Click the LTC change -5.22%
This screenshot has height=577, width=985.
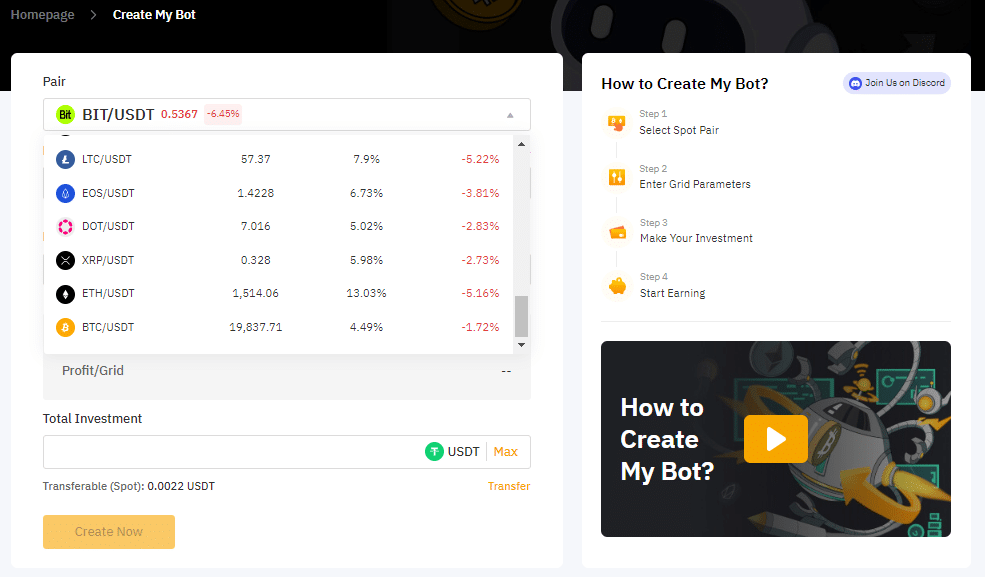coord(480,159)
